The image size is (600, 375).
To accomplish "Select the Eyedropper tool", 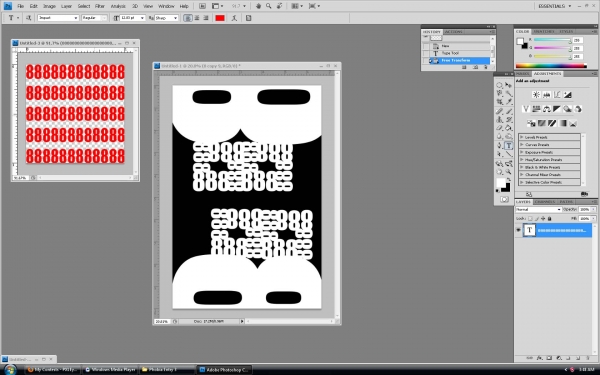I will (509, 102).
